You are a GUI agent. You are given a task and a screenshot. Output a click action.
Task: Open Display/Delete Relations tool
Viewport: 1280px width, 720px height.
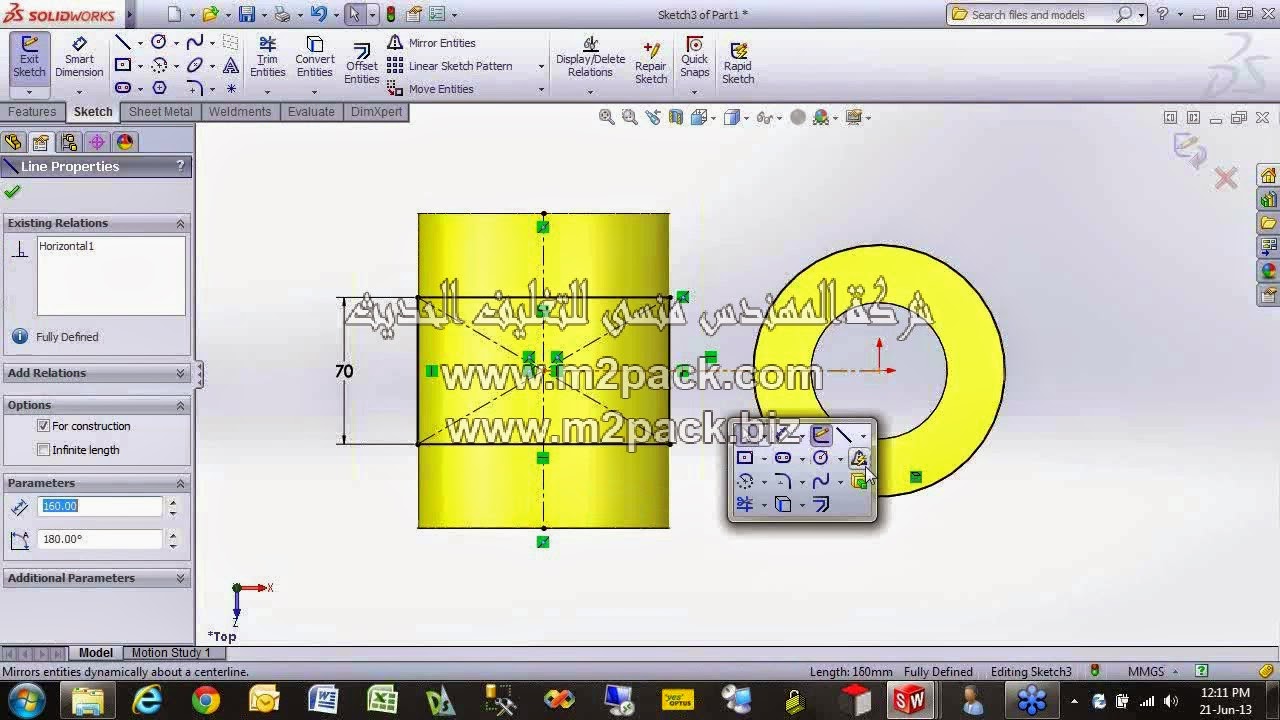pyautogui.click(x=590, y=57)
